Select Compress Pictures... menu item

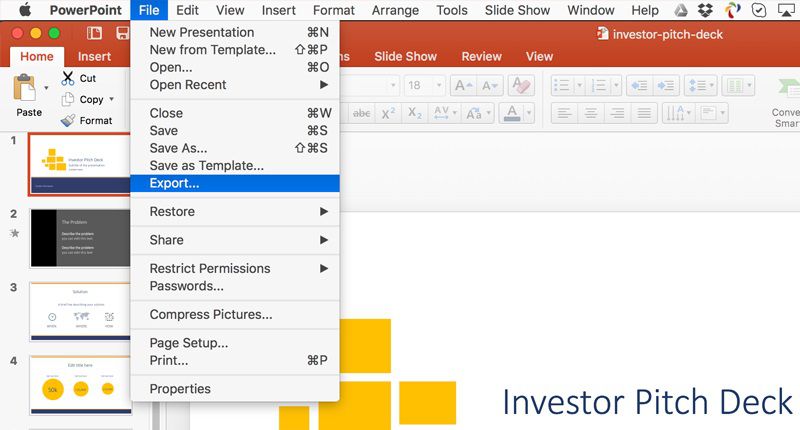tap(210, 314)
